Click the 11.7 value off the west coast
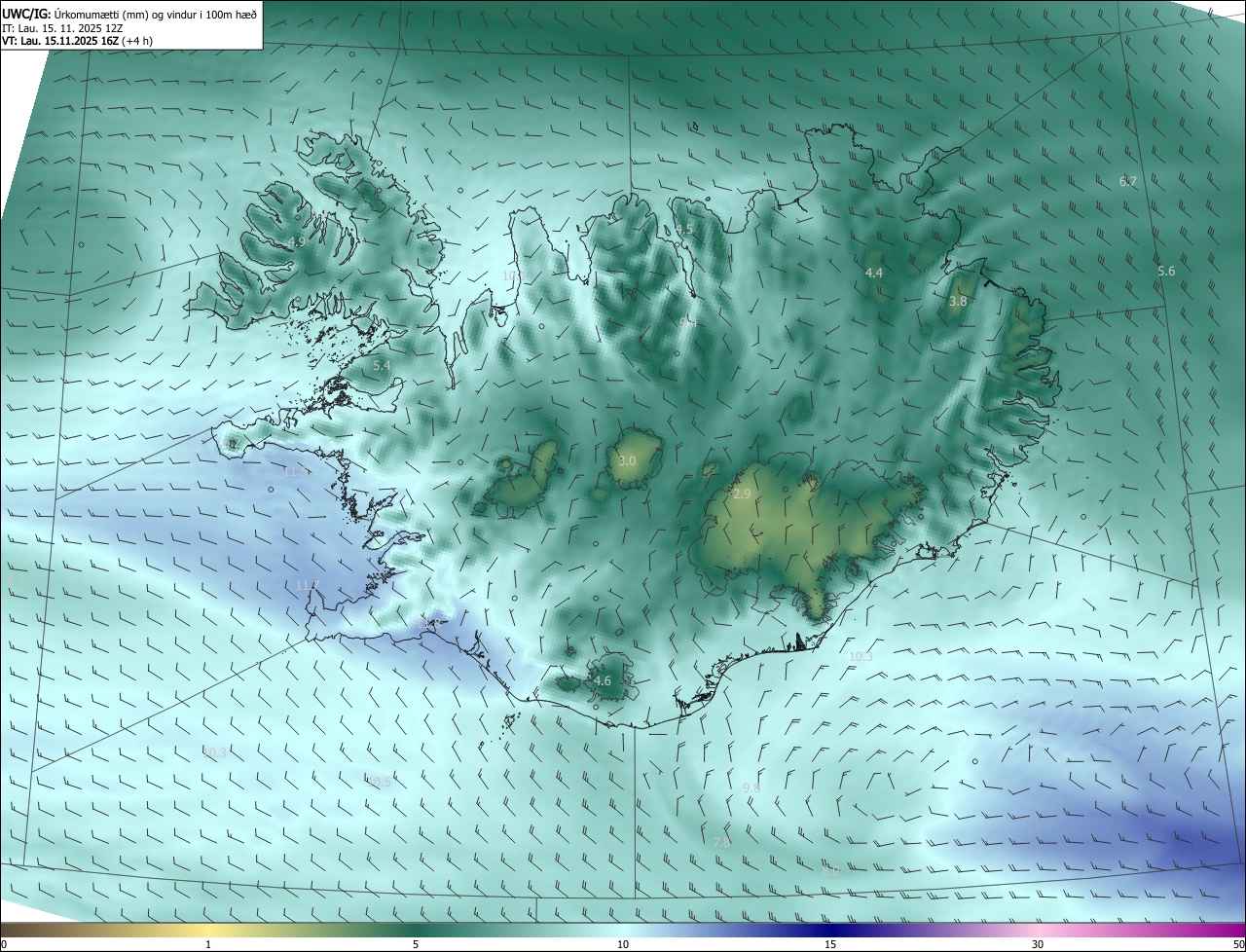Screen dimensions: 1246x952 coord(307,585)
